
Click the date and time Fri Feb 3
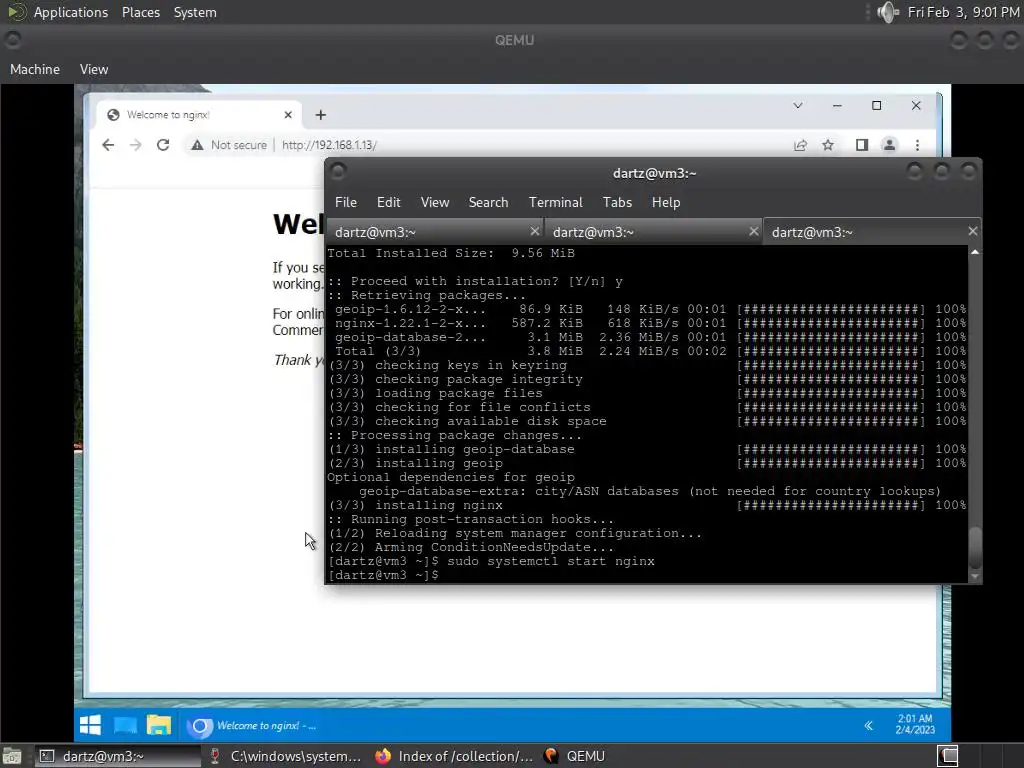(x=963, y=12)
